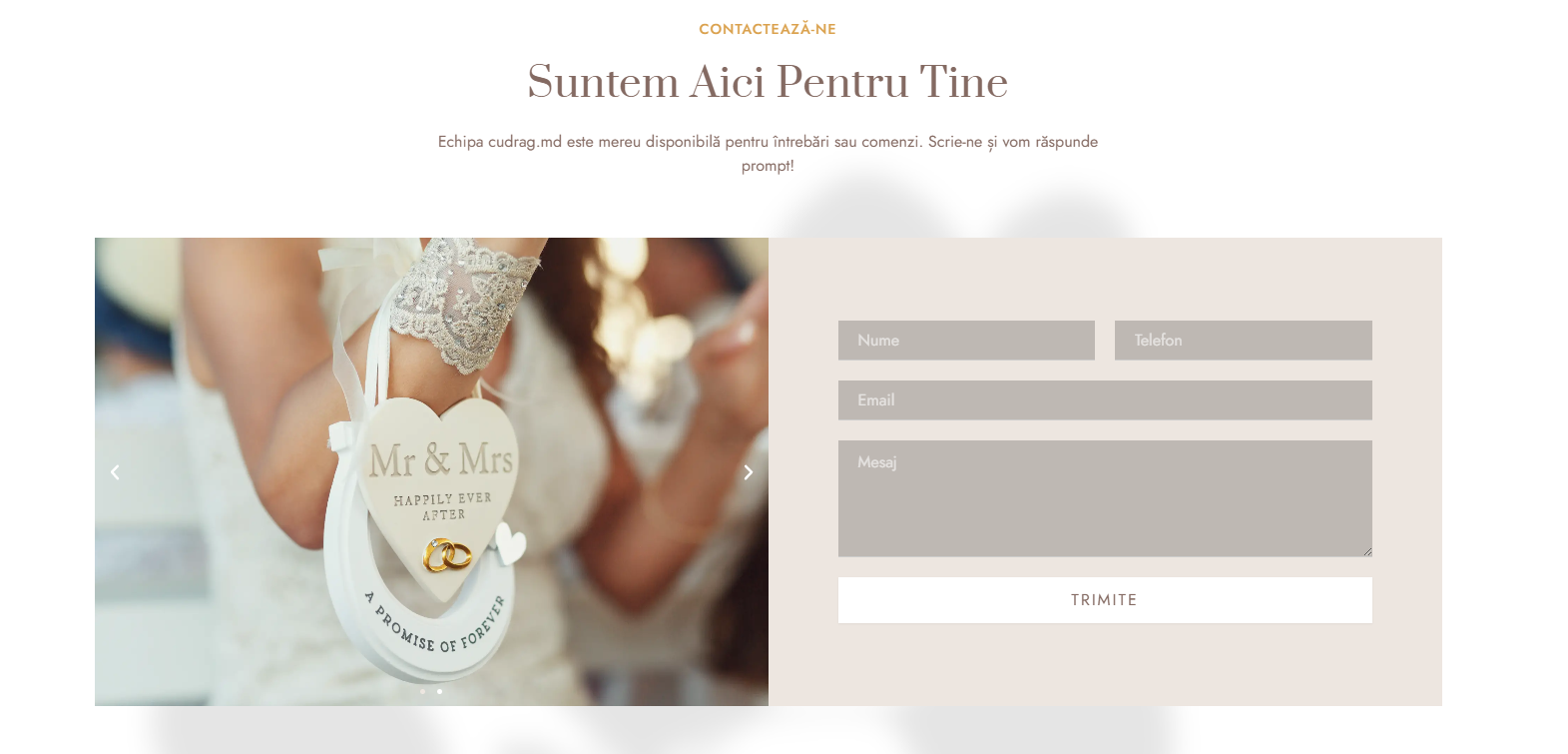Focus the Telefon input field
The width and height of the screenshot is (1568, 754).
(1244, 341)
